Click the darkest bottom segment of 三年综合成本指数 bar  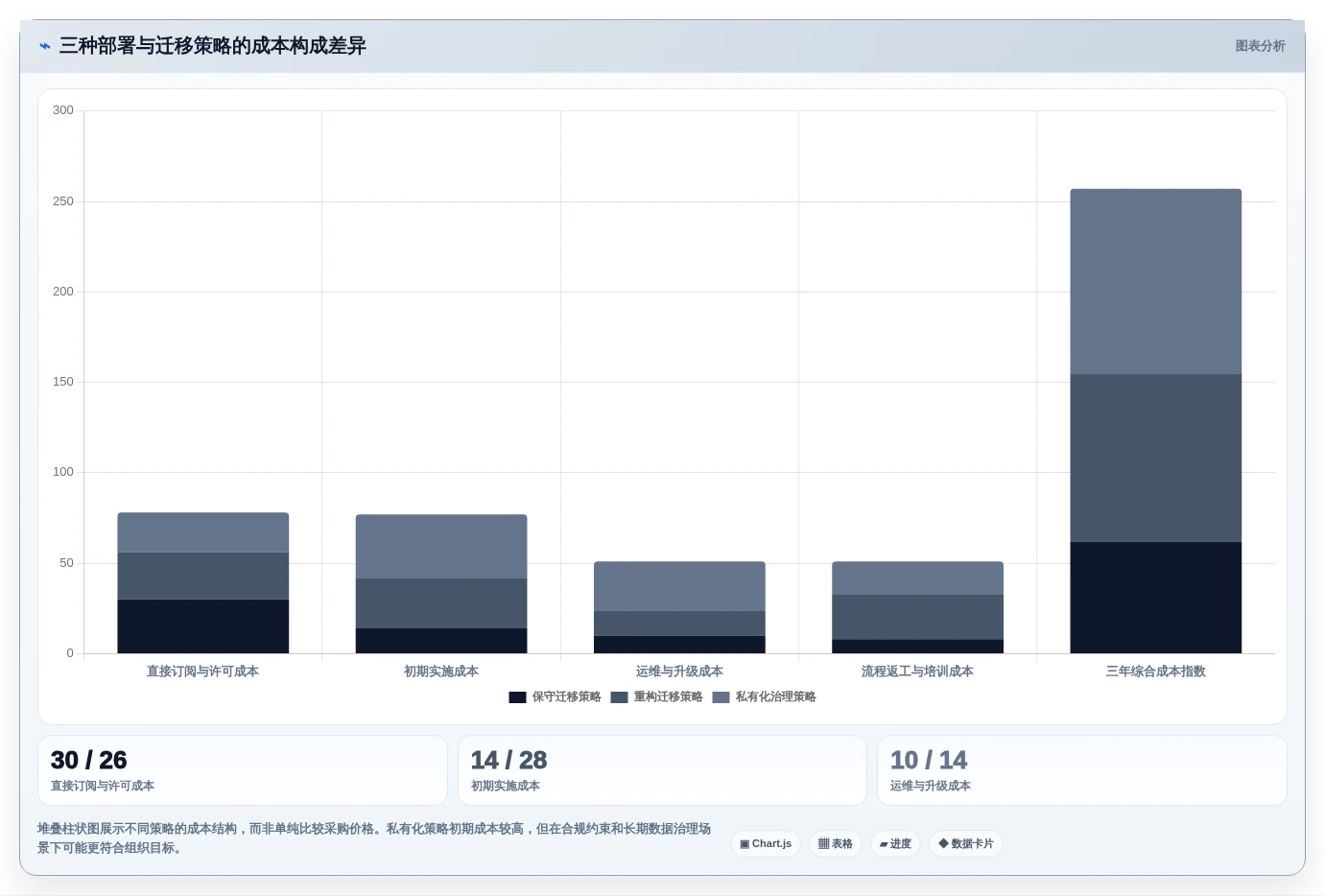pyautogui.click(x=1156, y=598)
